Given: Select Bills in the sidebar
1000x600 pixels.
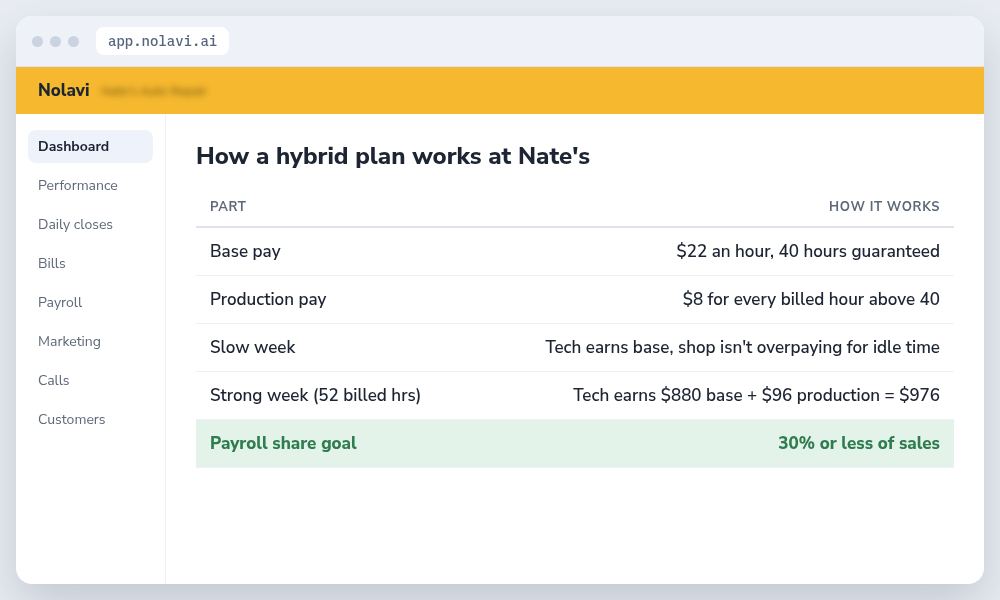Looking at the screenshot, I should [x=52, y=263].
